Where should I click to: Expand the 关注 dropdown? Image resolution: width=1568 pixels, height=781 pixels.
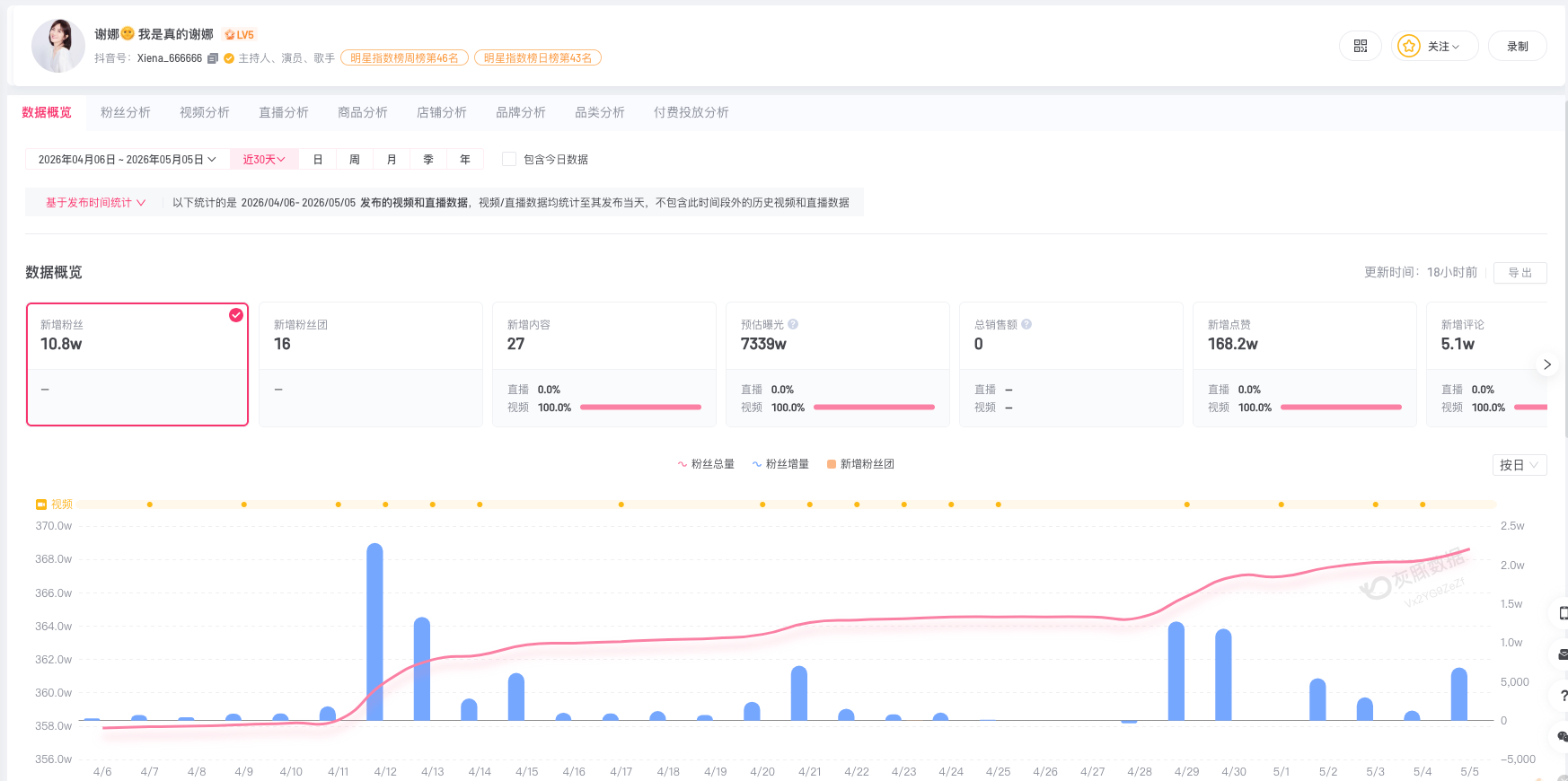click(1435, 46)
